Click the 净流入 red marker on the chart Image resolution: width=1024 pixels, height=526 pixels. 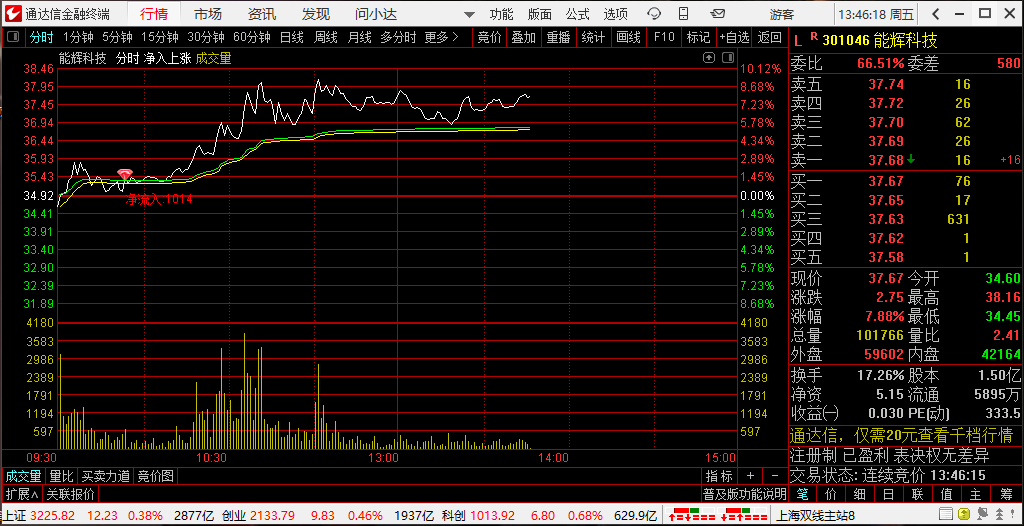pyautogui.click(x=125, y=174)
